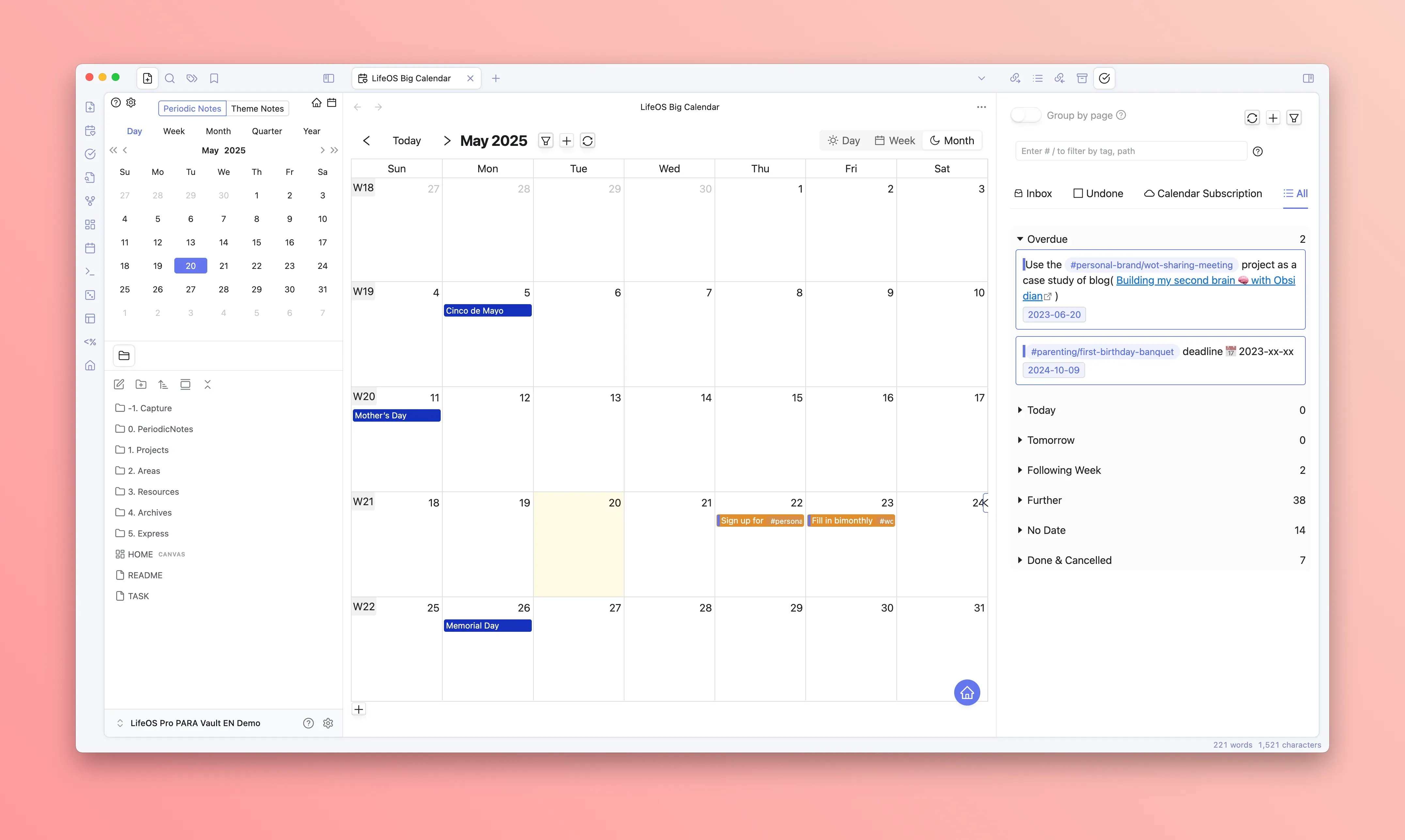This screenshot has width=1405, height=840.
Task: Toggle the right sidebar panel icon
Action: (x=1308, y=79)
